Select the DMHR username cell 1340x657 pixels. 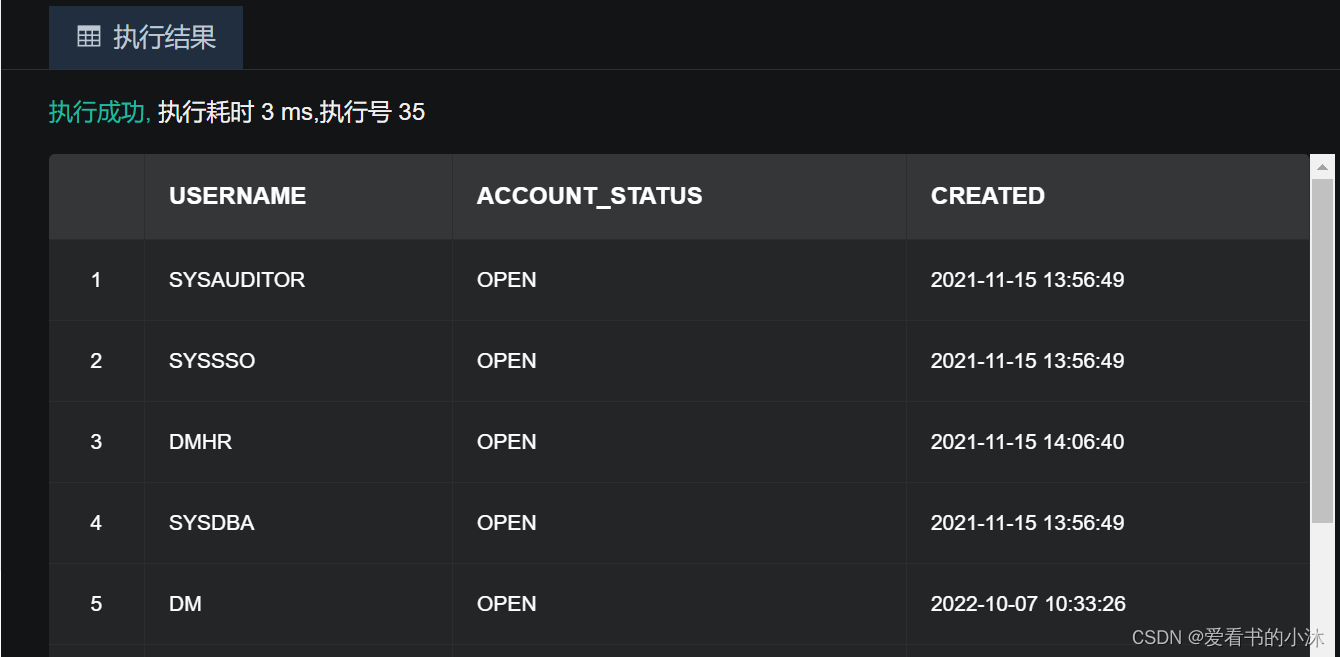tap(200, 442)
